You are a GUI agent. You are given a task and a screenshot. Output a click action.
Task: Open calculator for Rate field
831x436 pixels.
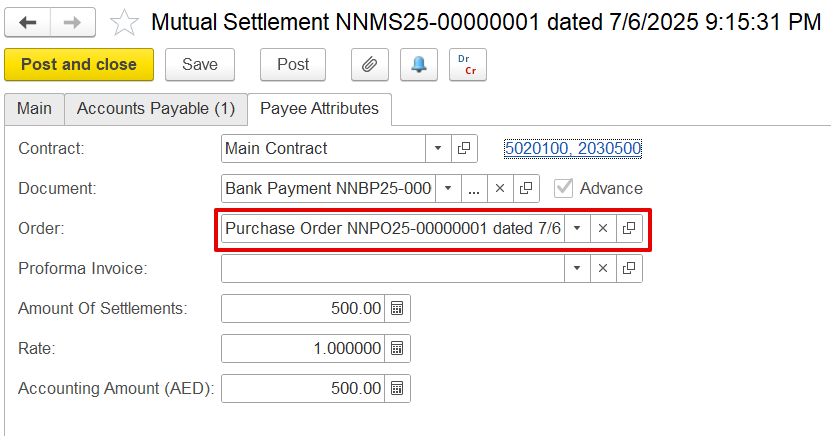click(x=397, y=348)
